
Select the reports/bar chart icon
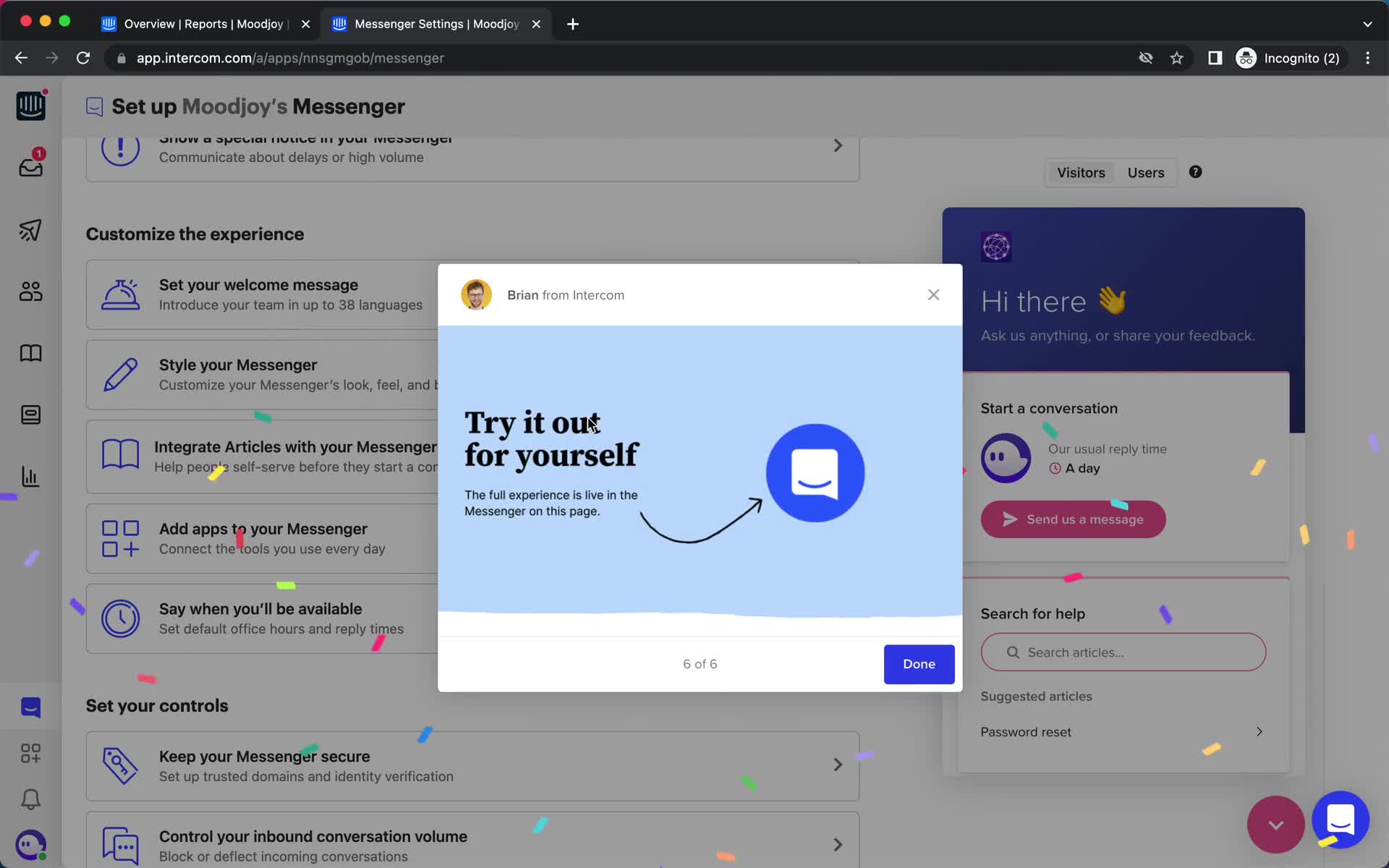(31, 476)
